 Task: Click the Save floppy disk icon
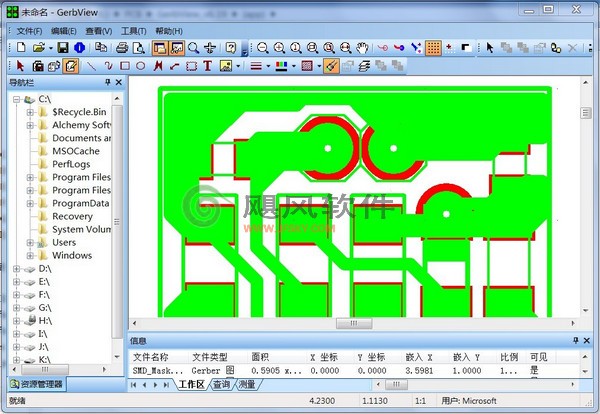coord(63,47)
